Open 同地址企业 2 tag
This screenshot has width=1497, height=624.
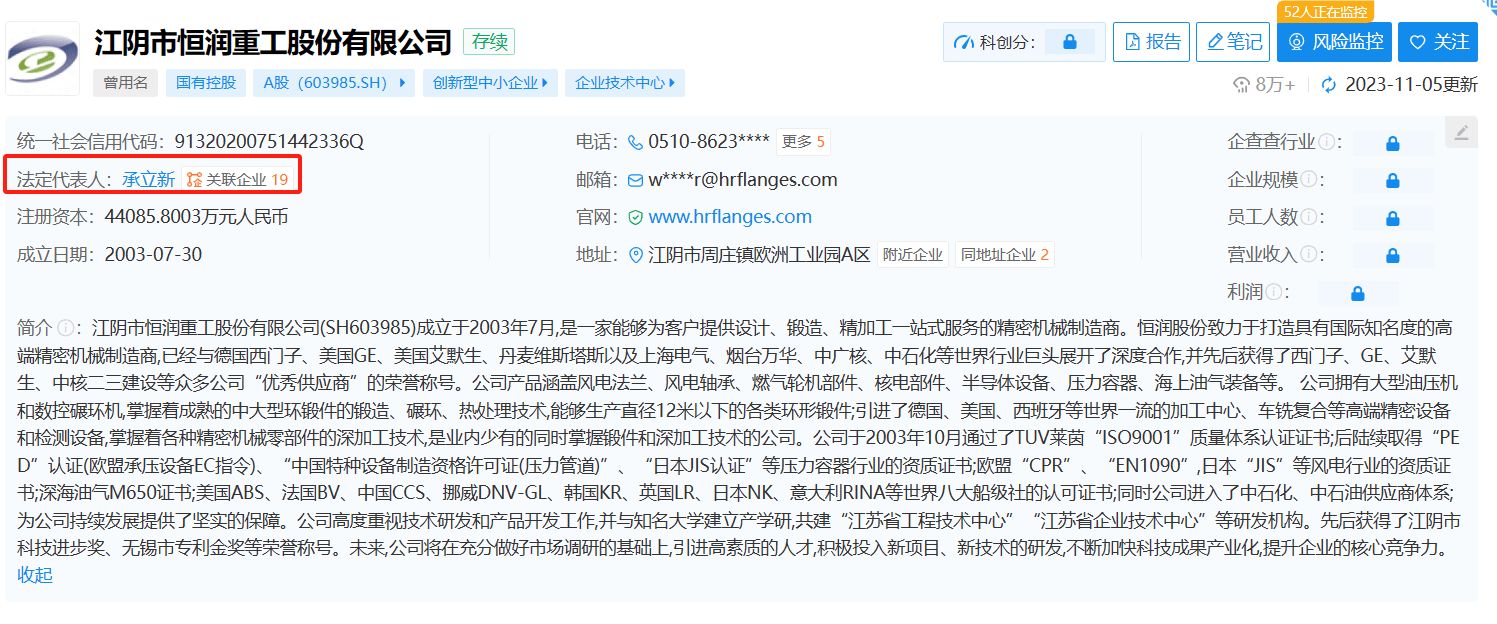click(1005, 255)
